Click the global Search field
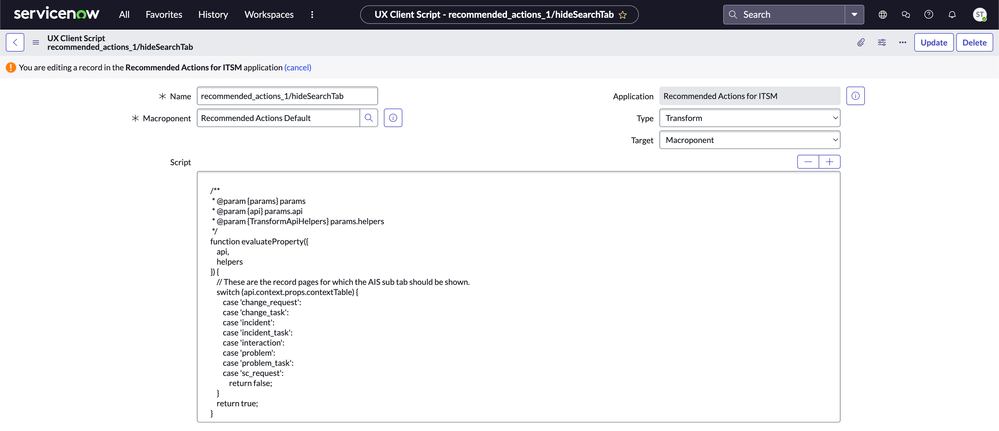Viewport: 999px width, 431px height. coord(784,14)
